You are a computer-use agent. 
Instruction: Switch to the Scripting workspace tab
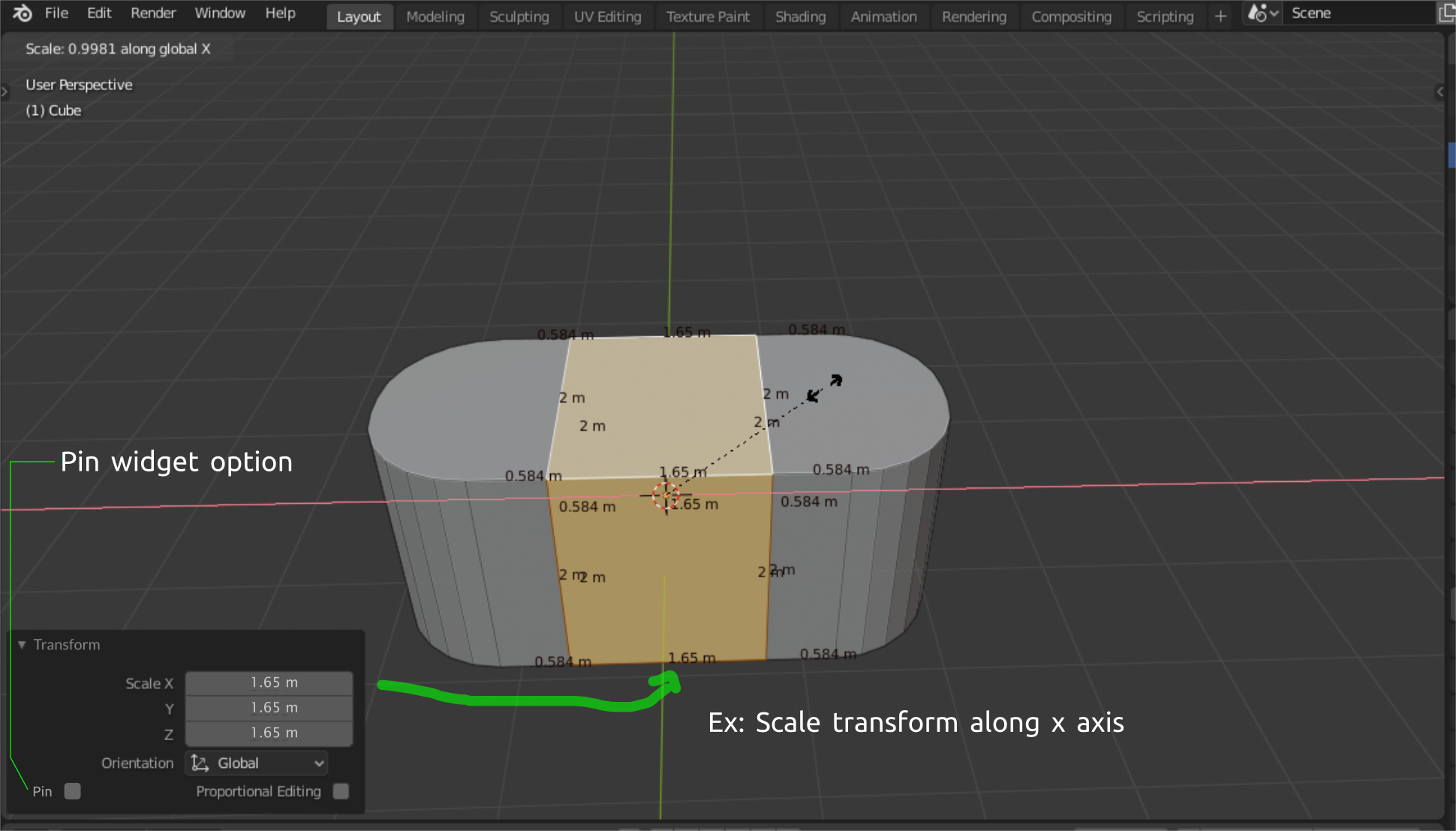1165,17
